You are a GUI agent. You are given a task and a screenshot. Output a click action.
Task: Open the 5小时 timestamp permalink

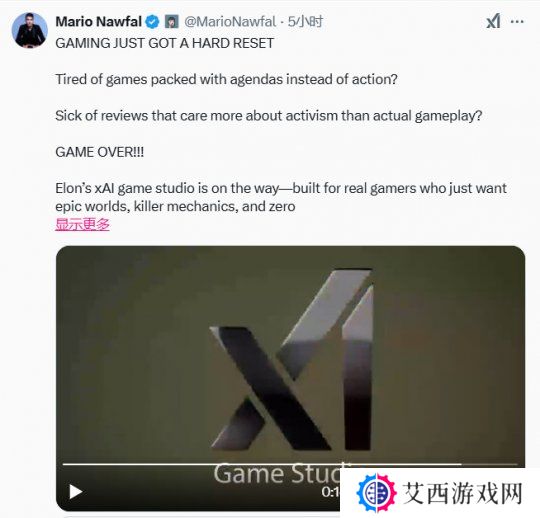coord(305,22)
